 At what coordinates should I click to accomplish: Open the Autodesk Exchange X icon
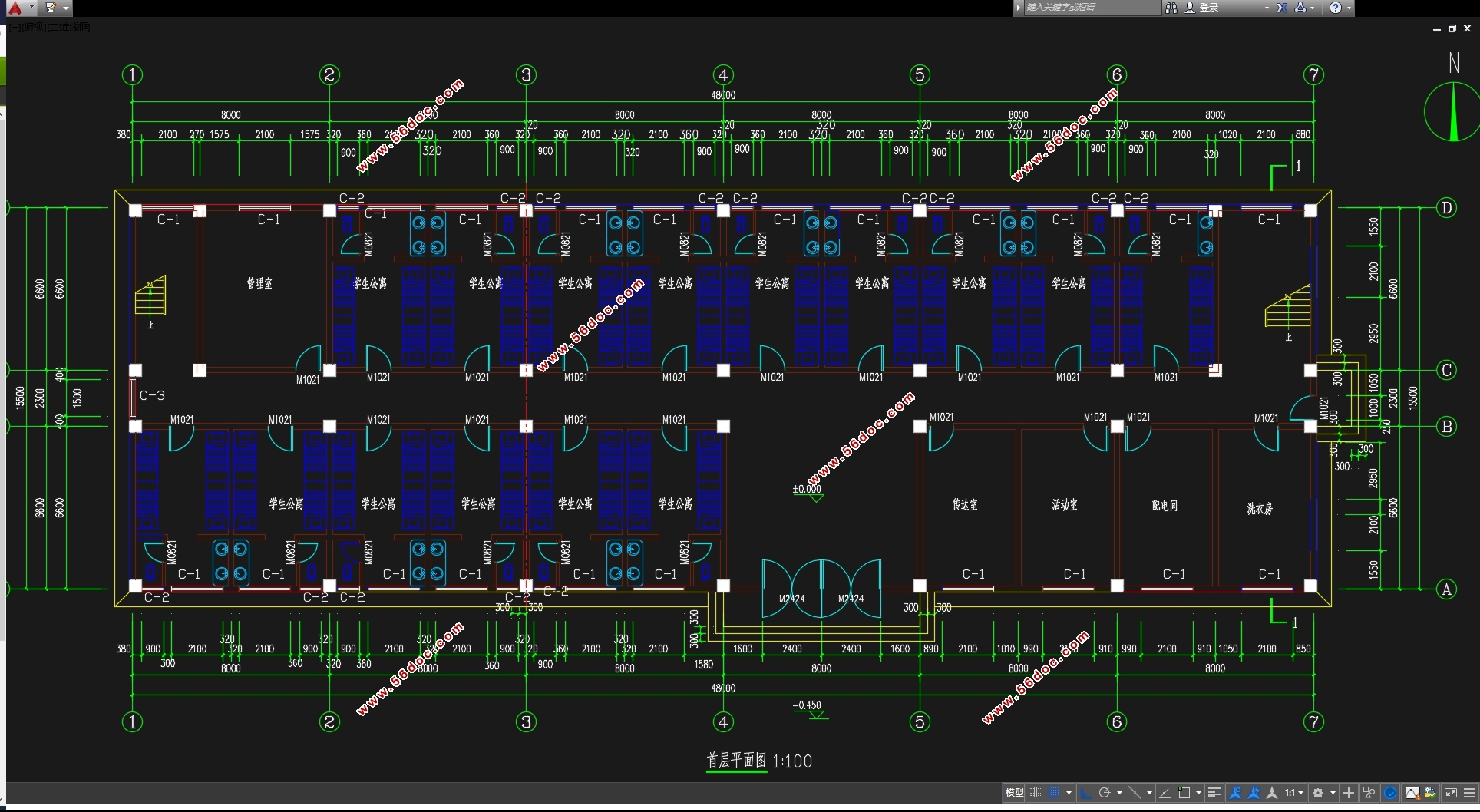click(x=1282, y=8)
